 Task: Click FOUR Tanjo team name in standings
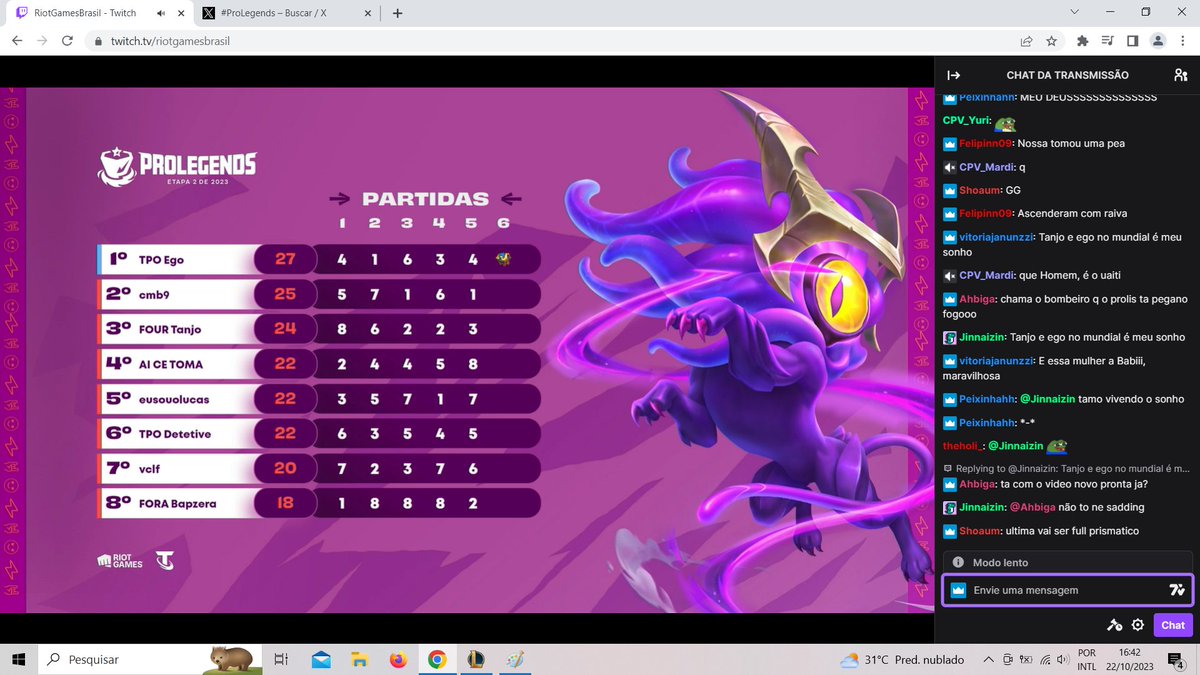point(170,329)
